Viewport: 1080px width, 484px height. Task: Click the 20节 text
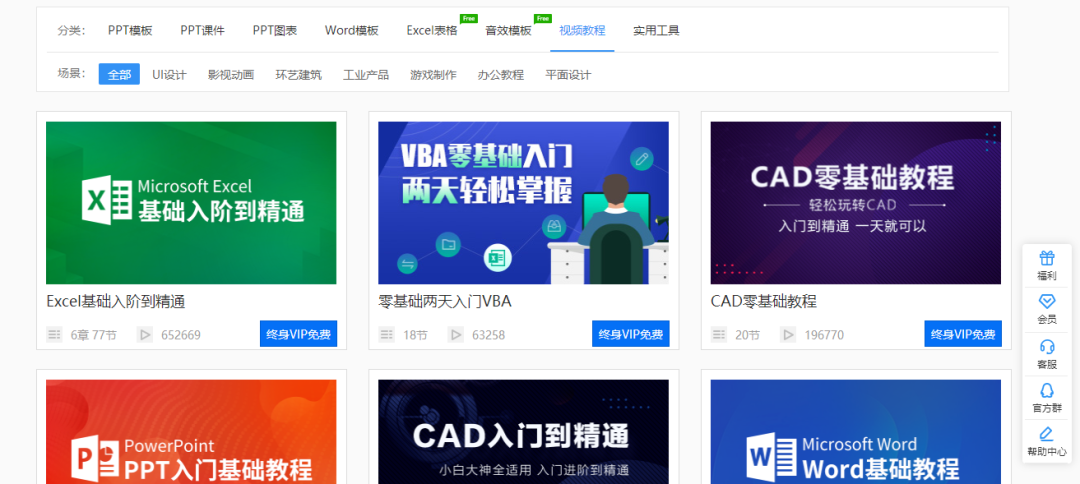click(x=748, y=335)
